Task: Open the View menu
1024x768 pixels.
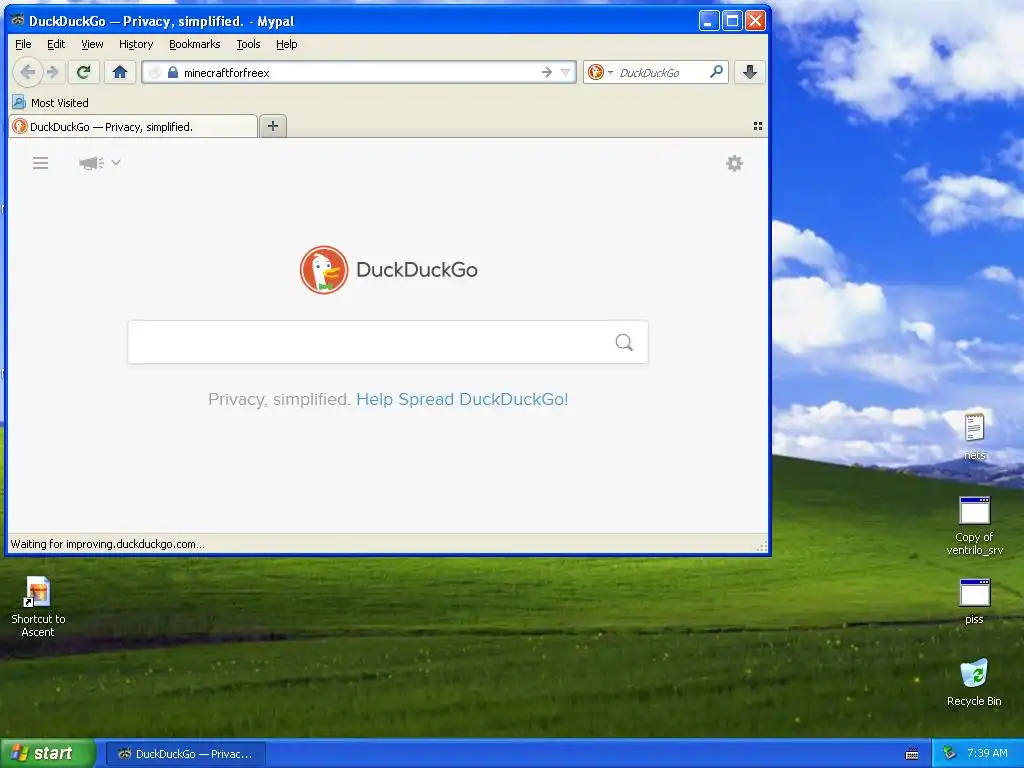Action: 92,44
